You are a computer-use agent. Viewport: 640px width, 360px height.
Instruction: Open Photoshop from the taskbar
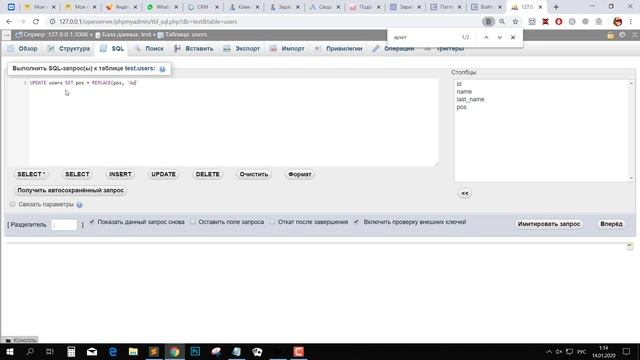pyautogui.click(x=195, y=352)
